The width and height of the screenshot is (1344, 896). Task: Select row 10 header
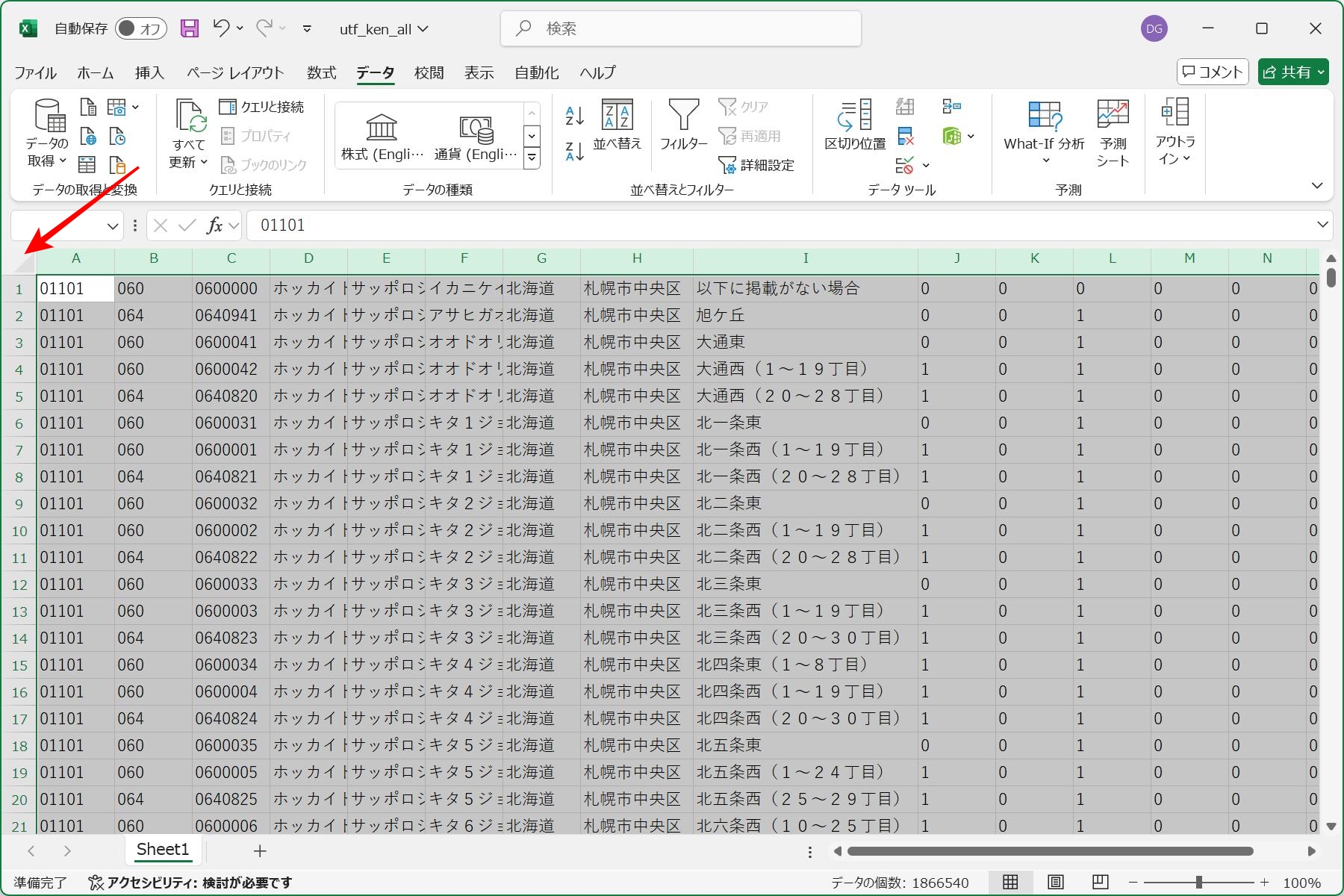tap(19, 531)
